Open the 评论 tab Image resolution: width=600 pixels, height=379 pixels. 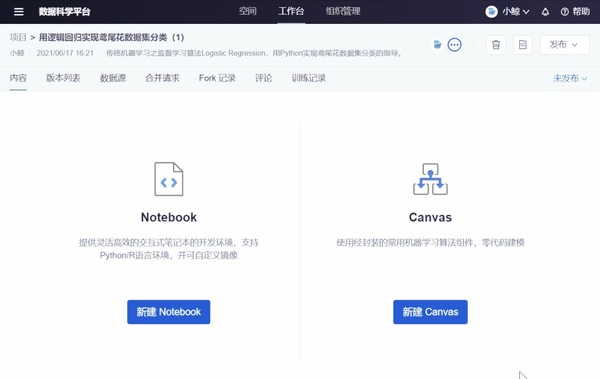[263, 78]
